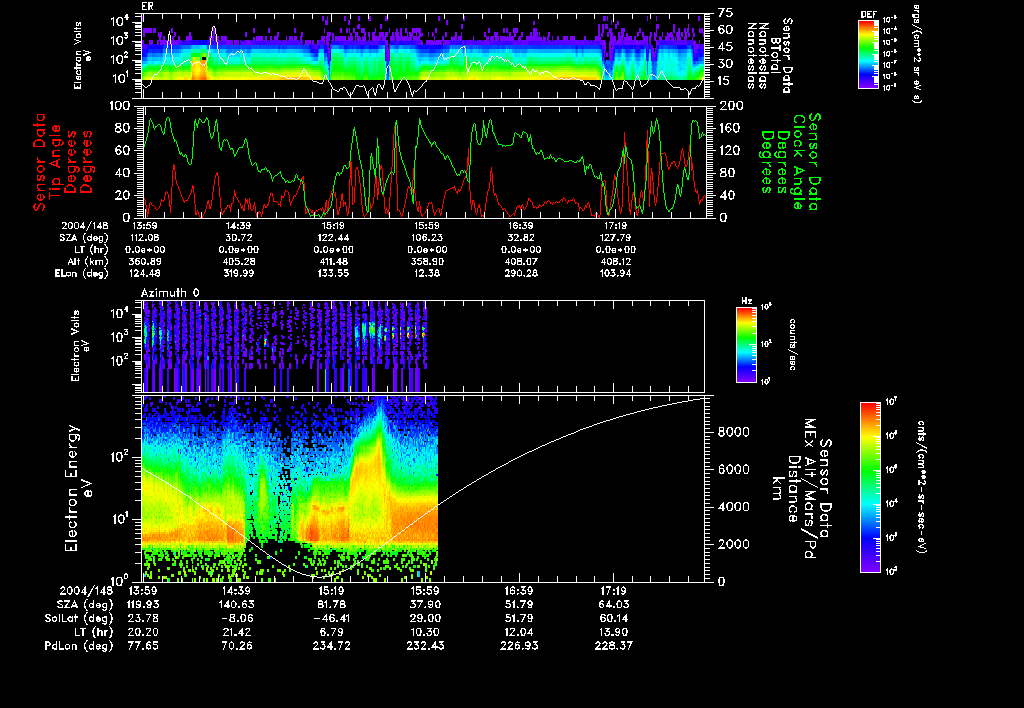
Task: Click the 'PdLon (deg)' row label
Action: tap(79, 646)
